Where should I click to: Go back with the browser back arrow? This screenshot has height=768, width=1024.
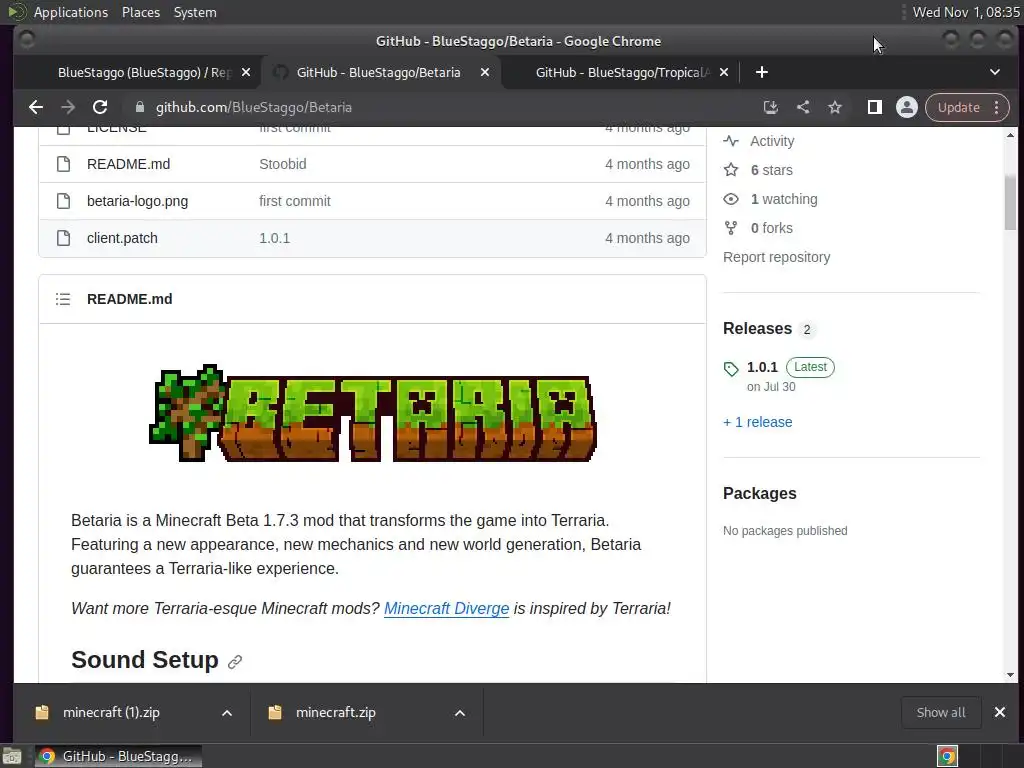(x=36, y=107)
